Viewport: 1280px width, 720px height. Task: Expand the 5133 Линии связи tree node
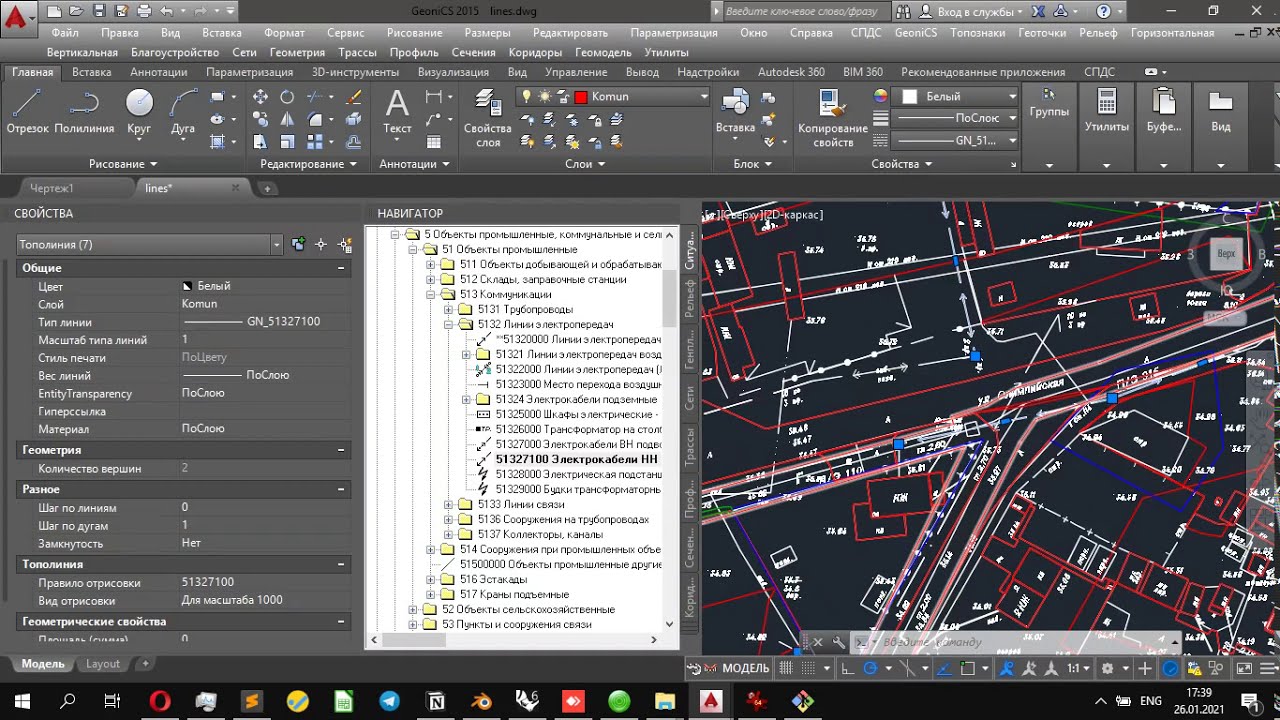[x=449, y=505]
